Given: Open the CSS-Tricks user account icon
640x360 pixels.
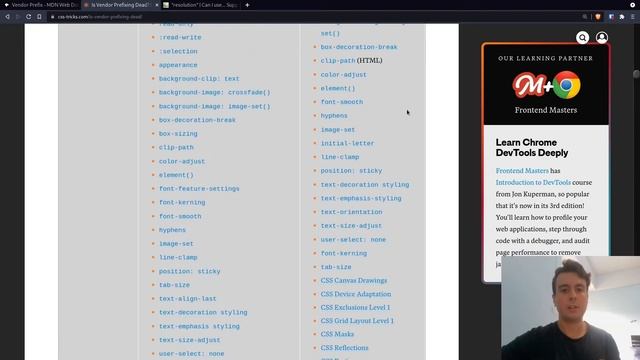Looking at the screenshot, I should pos(602,38).
